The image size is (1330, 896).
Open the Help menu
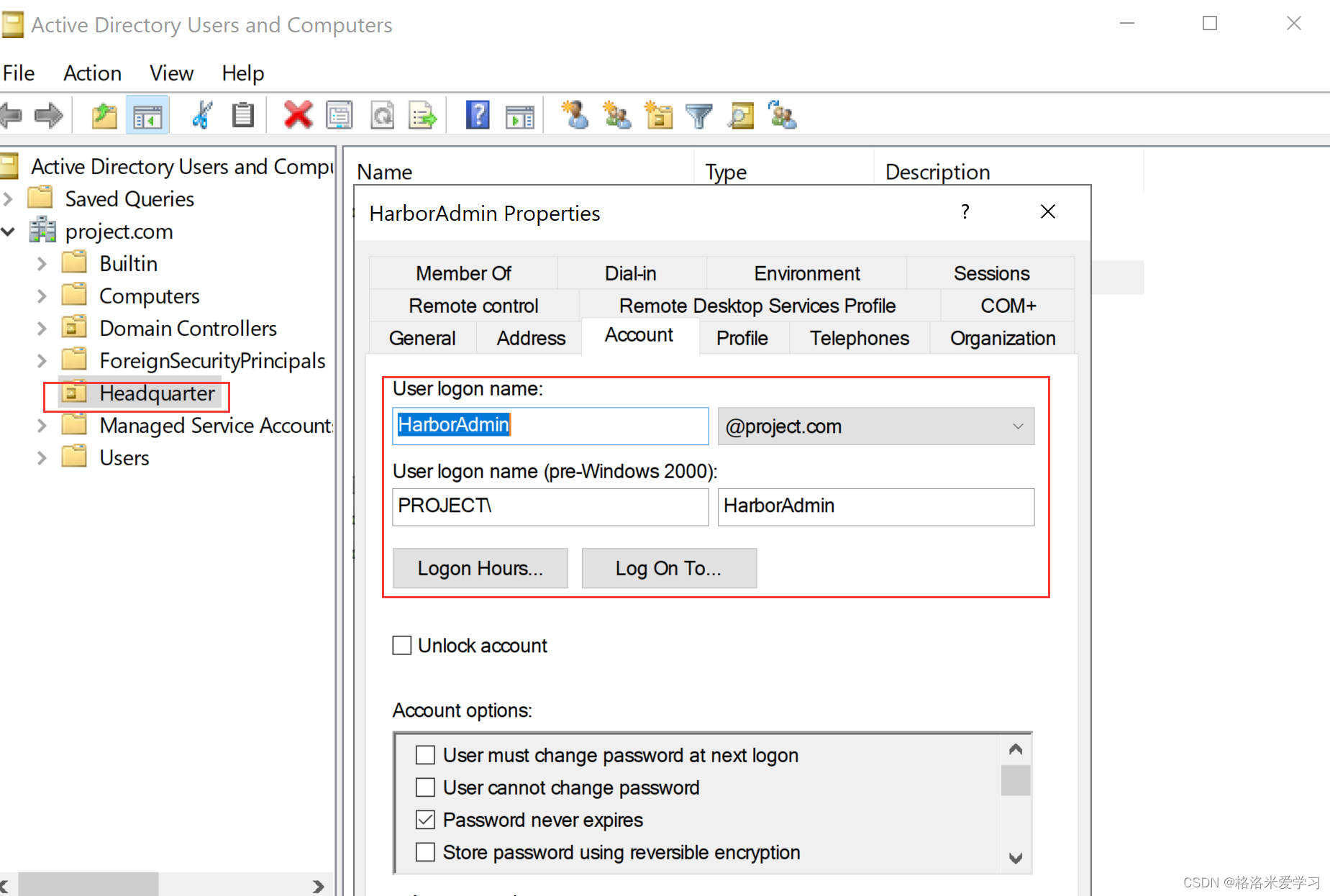point(242,73)
